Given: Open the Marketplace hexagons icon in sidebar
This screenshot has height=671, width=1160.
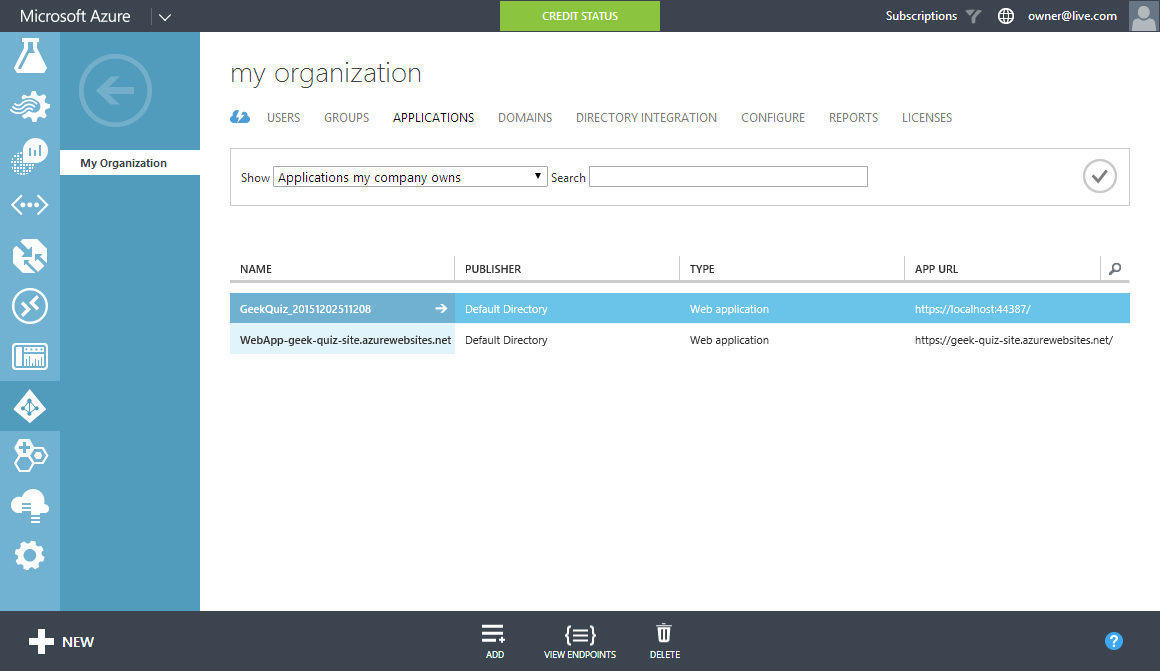Looking at the screenshot, I should click(30, 456).
